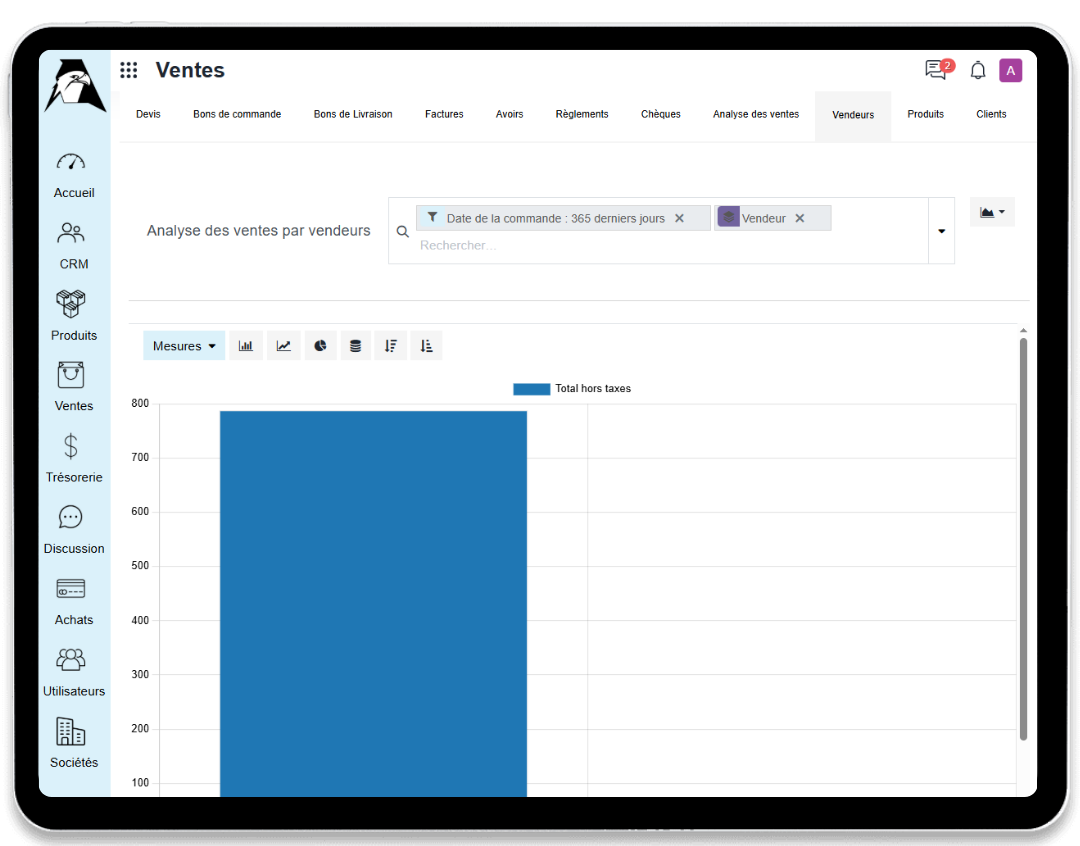Remove the Date de la commande filter
The height and width of the screenshot is (846, 1080).
point(679,218)
